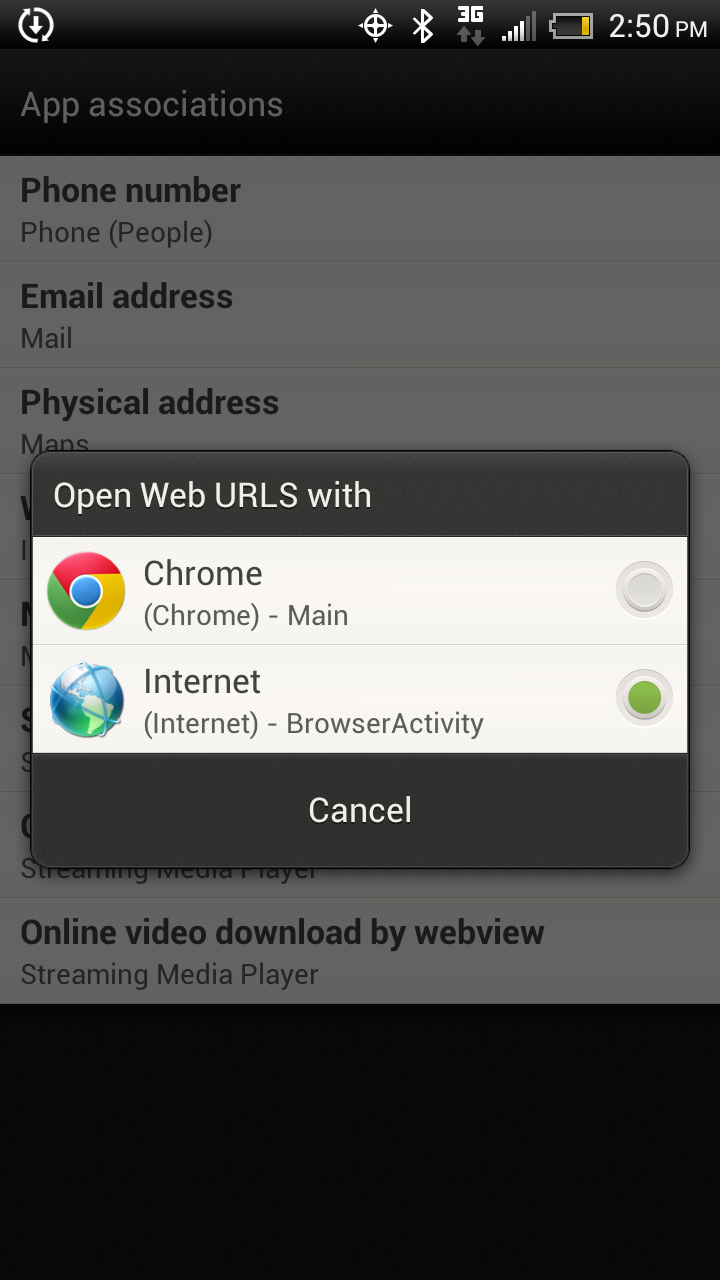Viewport: 720px width, 1280px height.
Task: Tap the Open Web URLS with dialog title
Action: click(x=212, y=496)
